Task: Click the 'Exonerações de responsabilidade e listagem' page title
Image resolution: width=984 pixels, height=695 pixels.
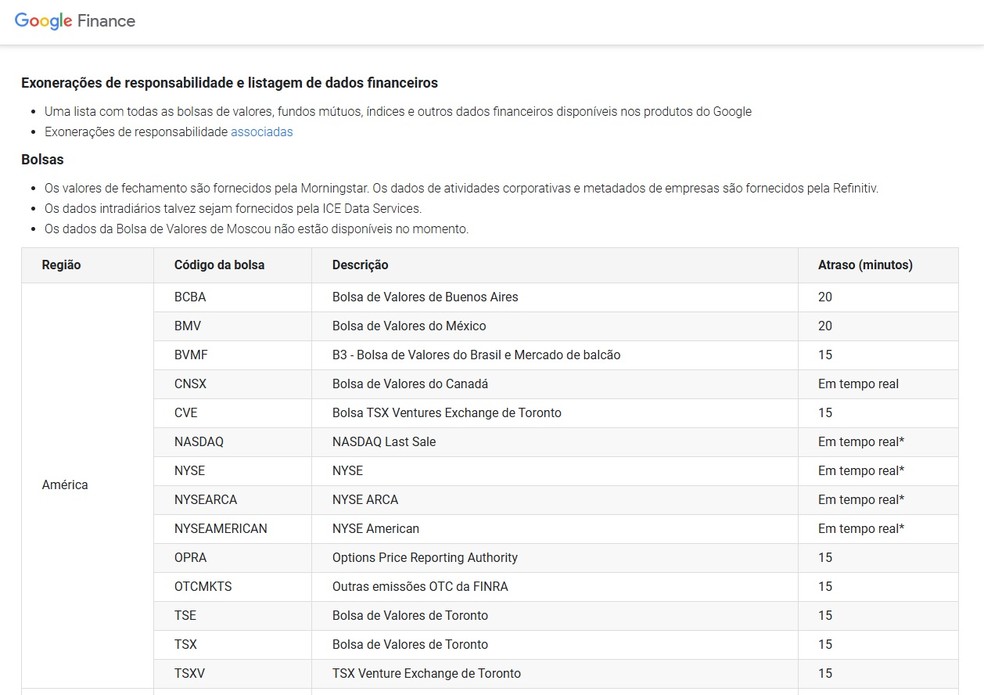Action: tap(230, 83)
